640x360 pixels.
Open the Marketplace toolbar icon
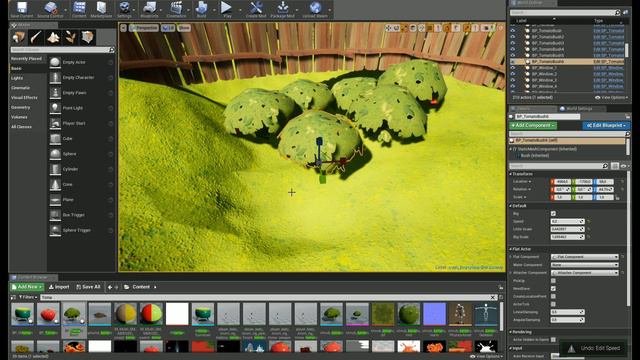click(101, 8)
